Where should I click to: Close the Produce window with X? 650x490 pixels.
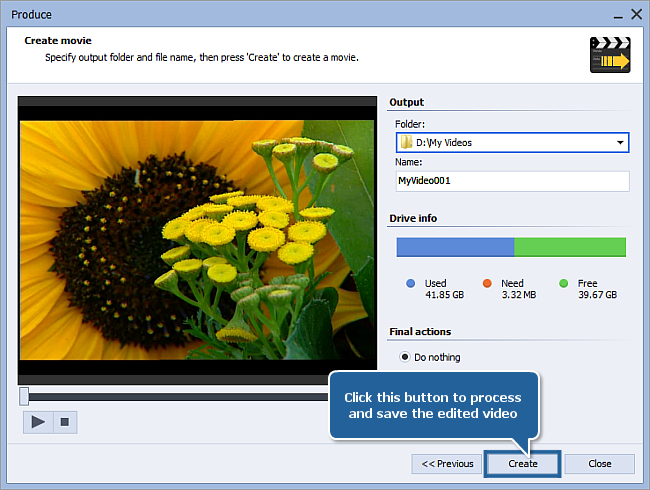(636, 15)
